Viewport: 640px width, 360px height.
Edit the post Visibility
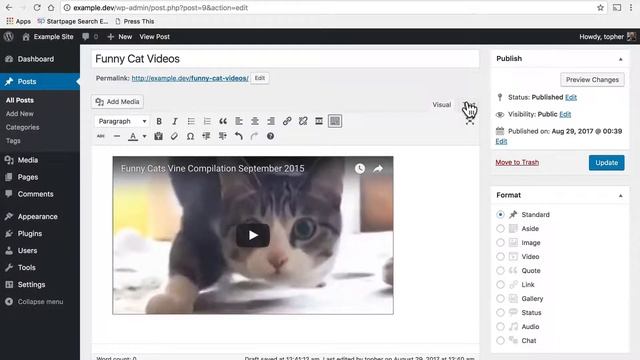pyautogui.click(x=565, y=114)
